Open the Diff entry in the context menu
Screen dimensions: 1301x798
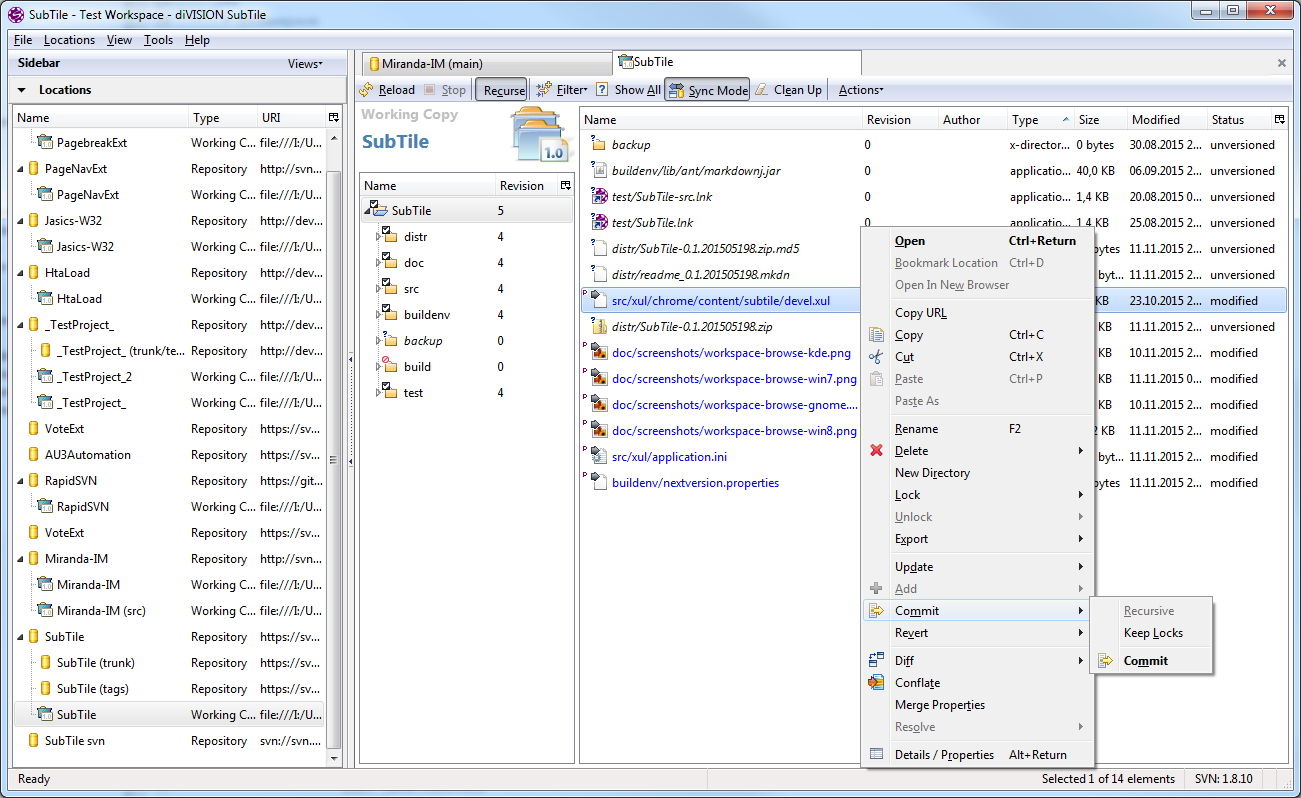904,660
